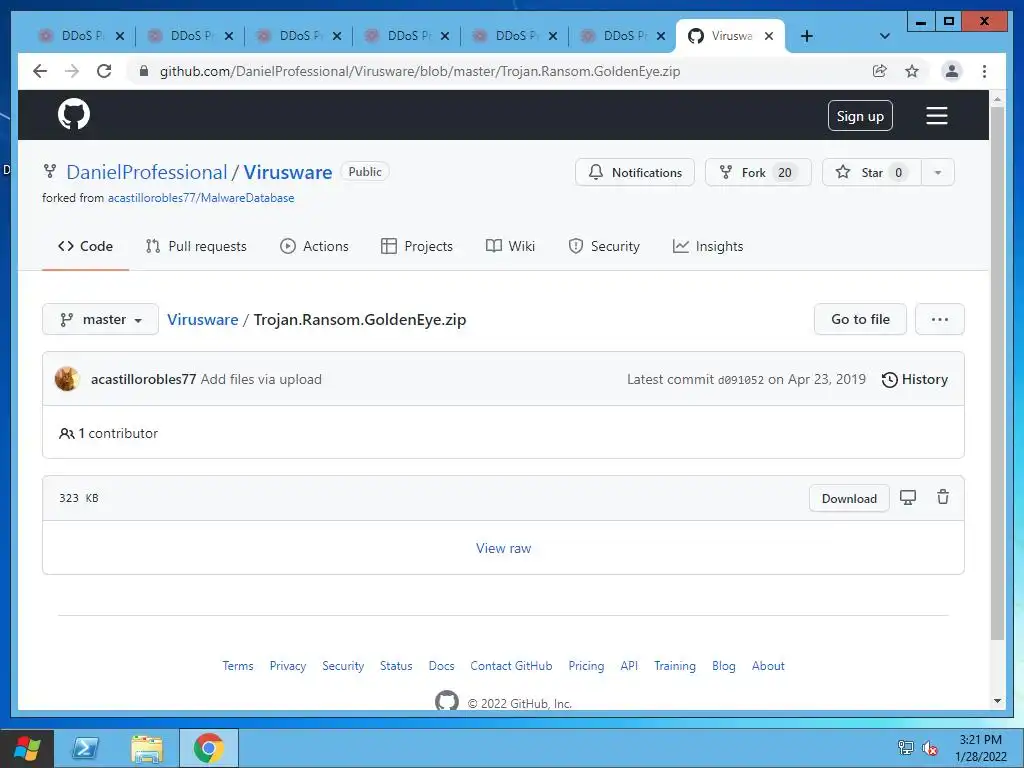Open a new browser tab
The width and height of the screenshot is (1024, 768).
[807, 36]
